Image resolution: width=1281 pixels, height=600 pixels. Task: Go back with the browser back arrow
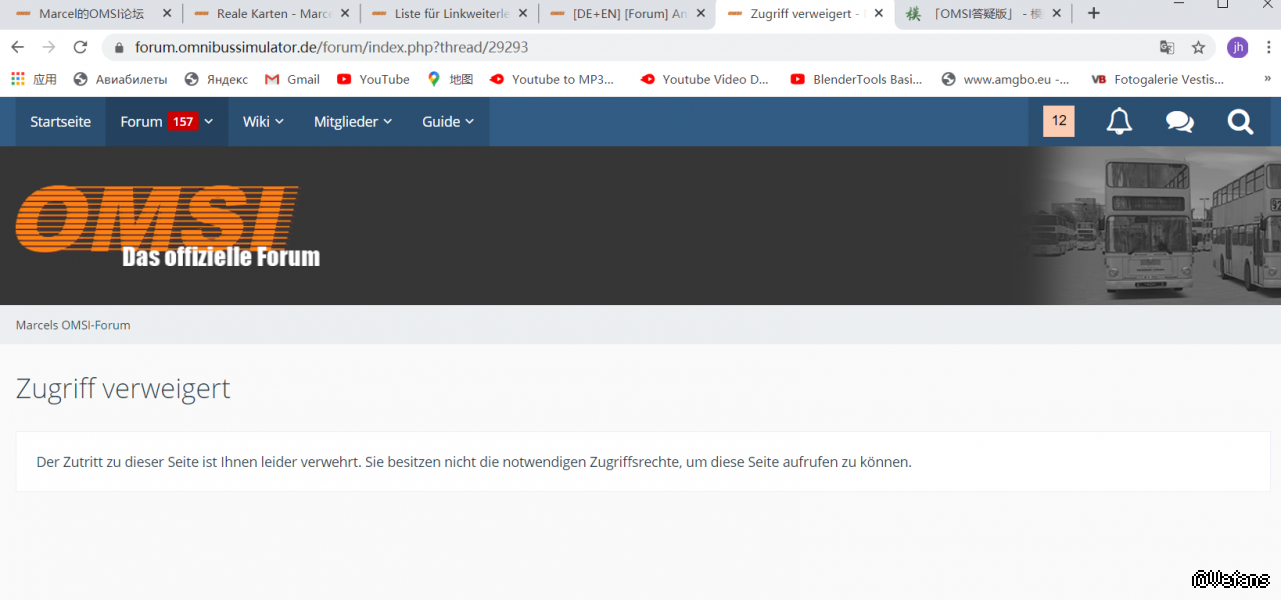[x=17, y=47]
